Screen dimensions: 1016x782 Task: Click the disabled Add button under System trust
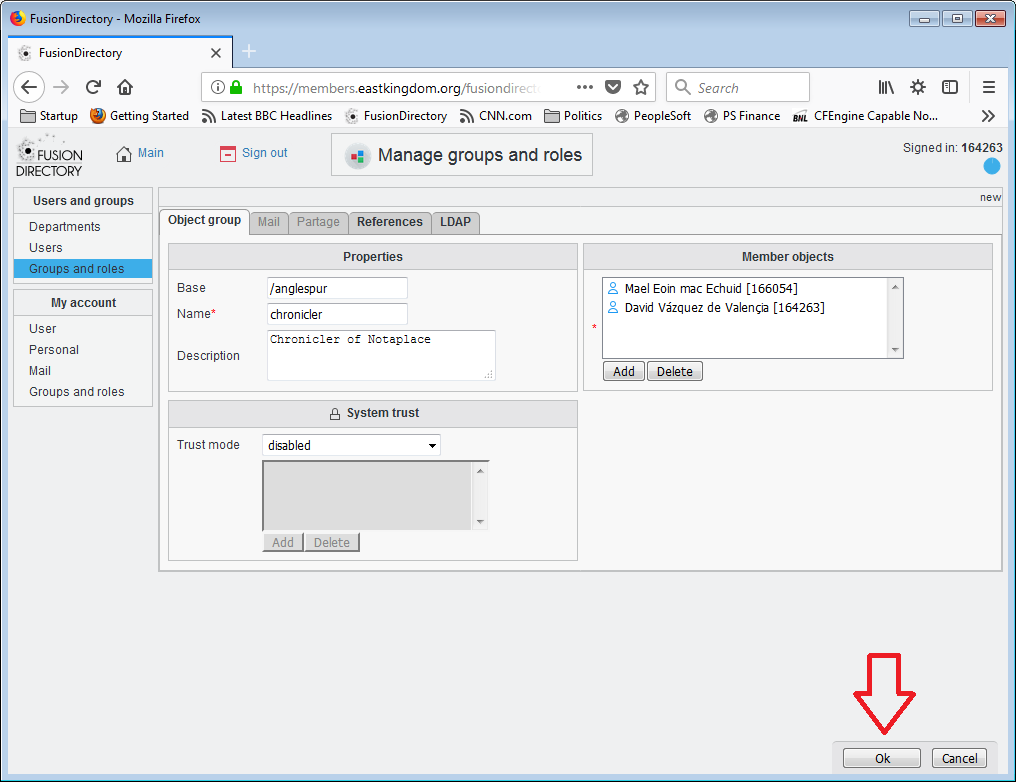(283, 542)
